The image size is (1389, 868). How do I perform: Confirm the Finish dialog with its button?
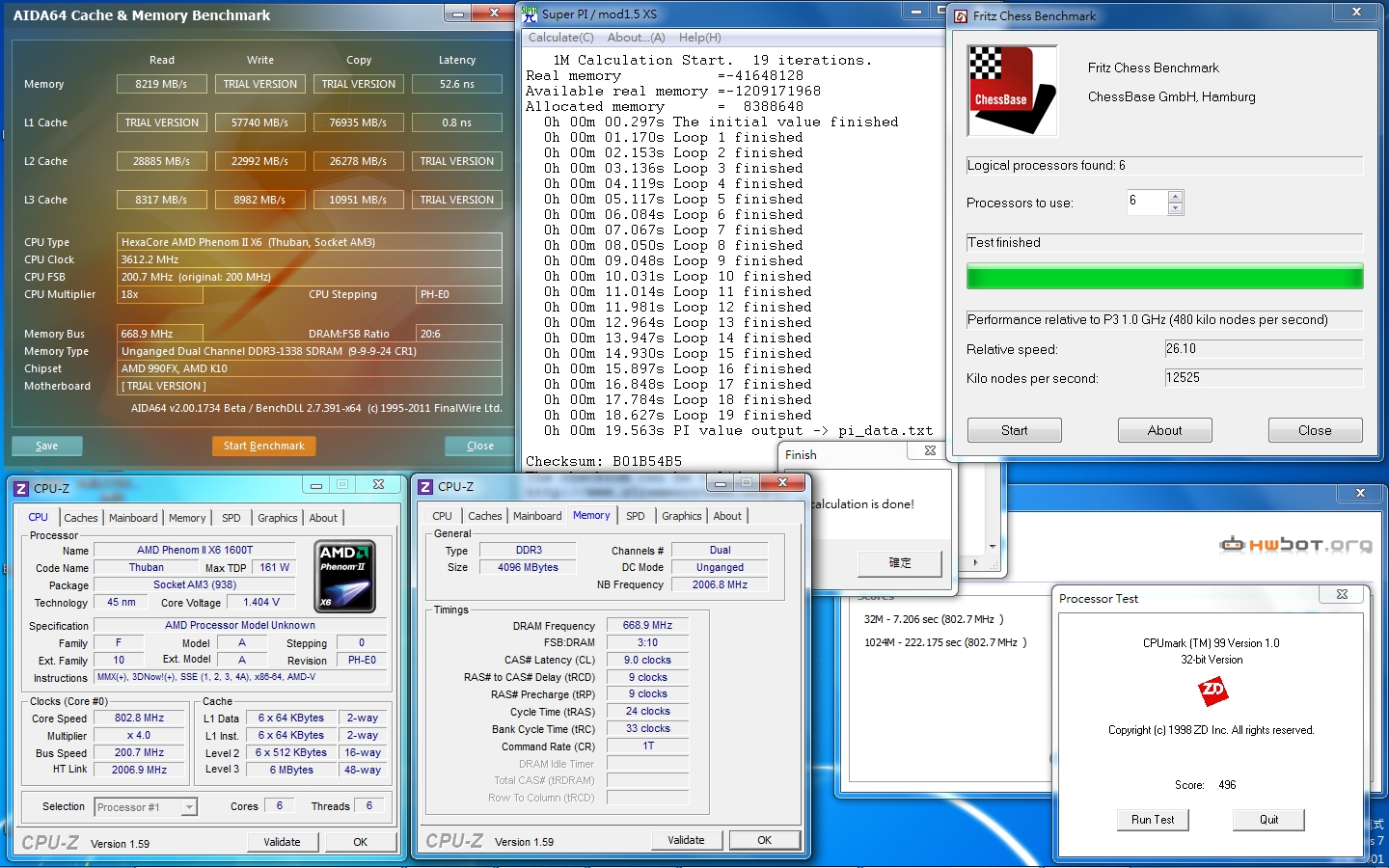(x=900, y=563)
